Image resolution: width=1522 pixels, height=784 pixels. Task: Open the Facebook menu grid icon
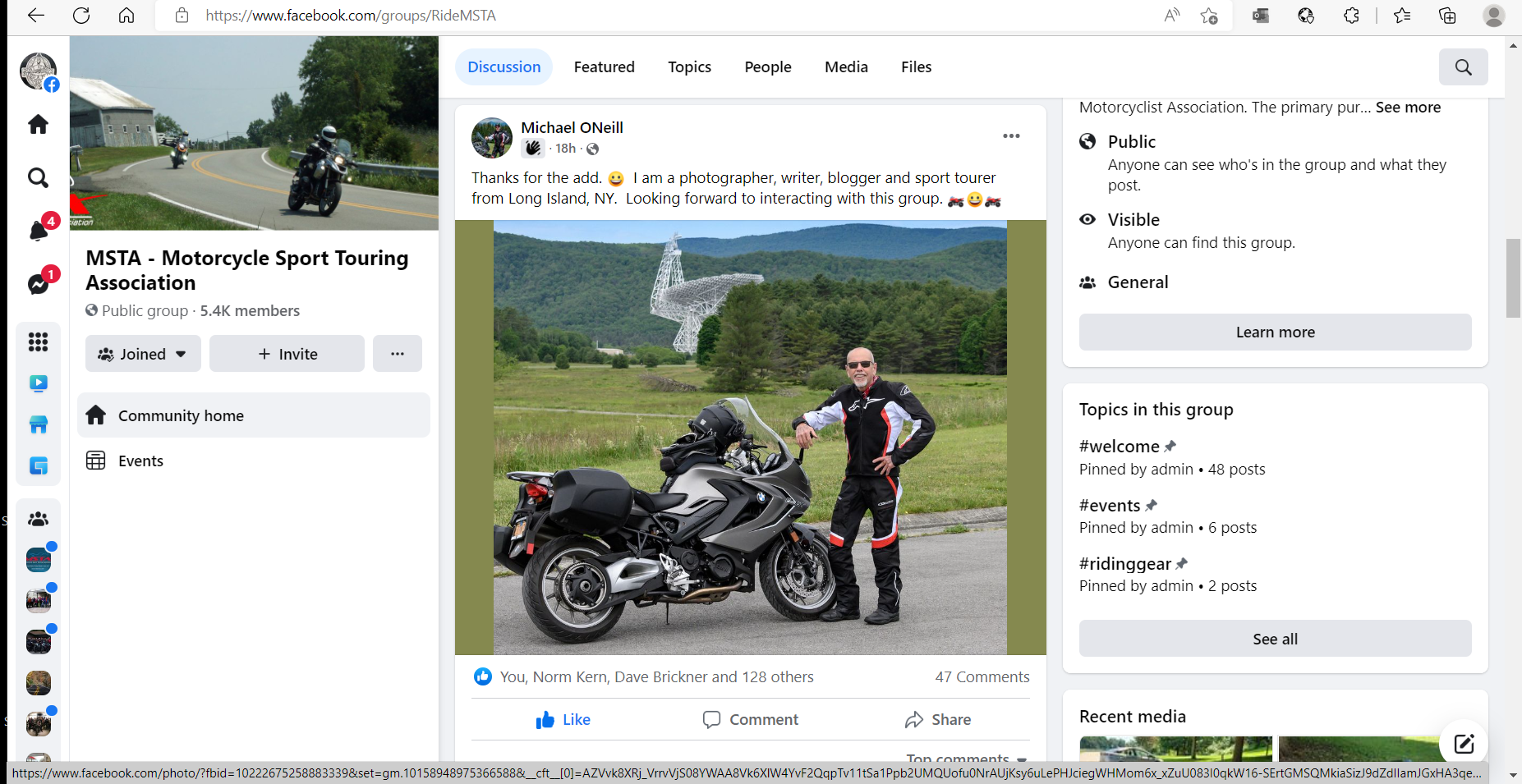tap(39, 342)
